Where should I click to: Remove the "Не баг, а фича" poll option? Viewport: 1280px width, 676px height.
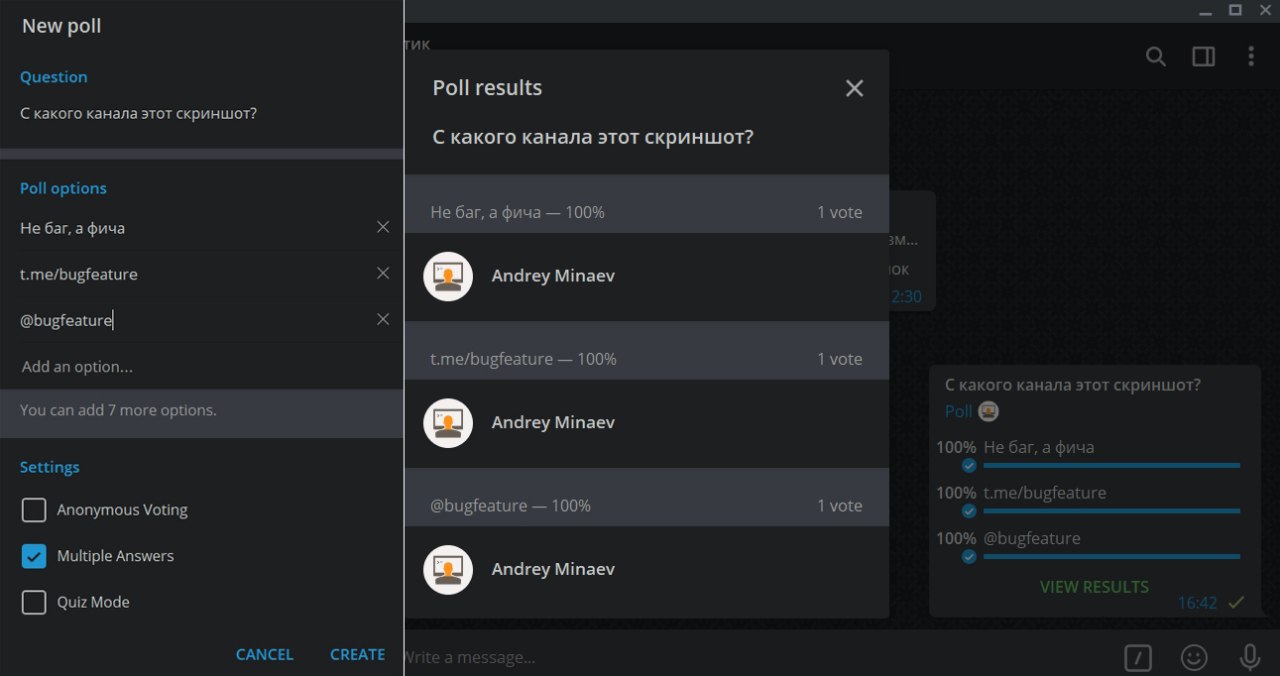(x=383, y=227)
